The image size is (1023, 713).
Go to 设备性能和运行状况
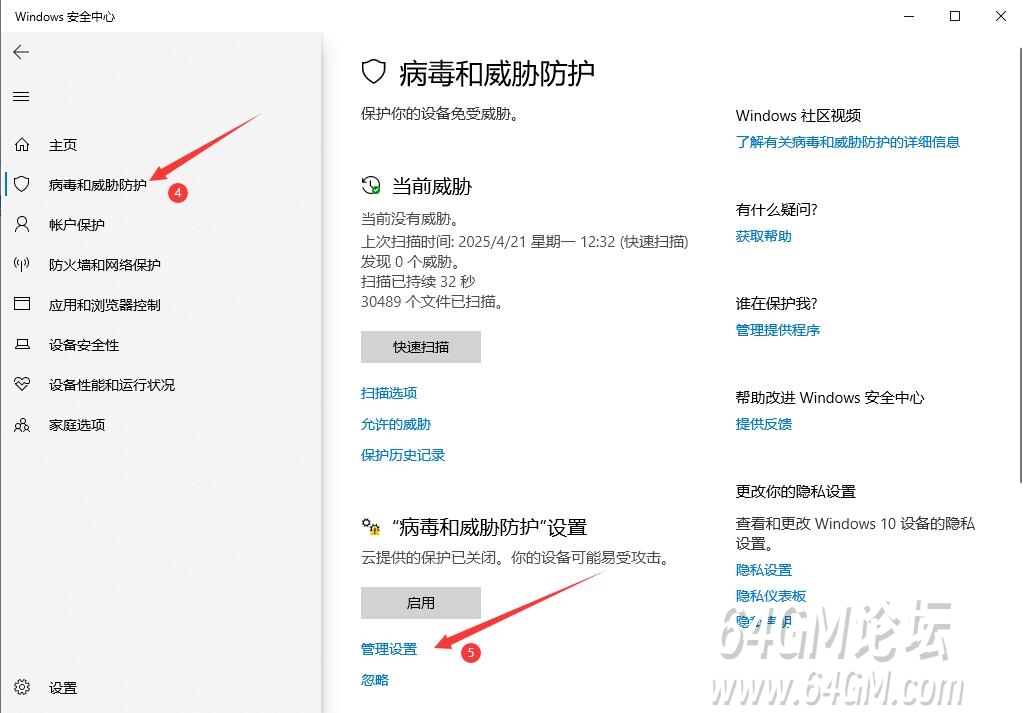tap(112, 385)
